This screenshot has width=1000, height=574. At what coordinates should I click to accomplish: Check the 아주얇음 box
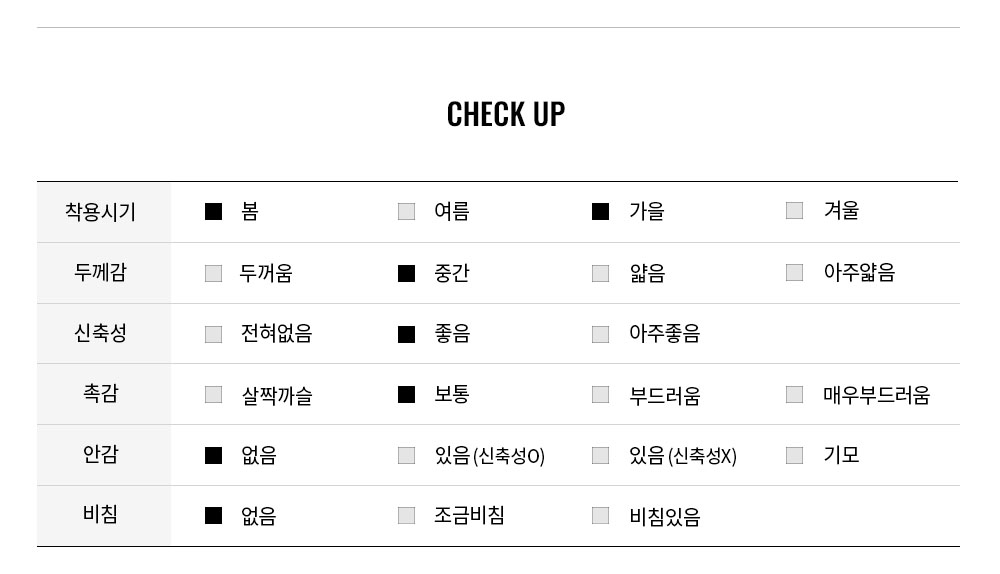794,272
